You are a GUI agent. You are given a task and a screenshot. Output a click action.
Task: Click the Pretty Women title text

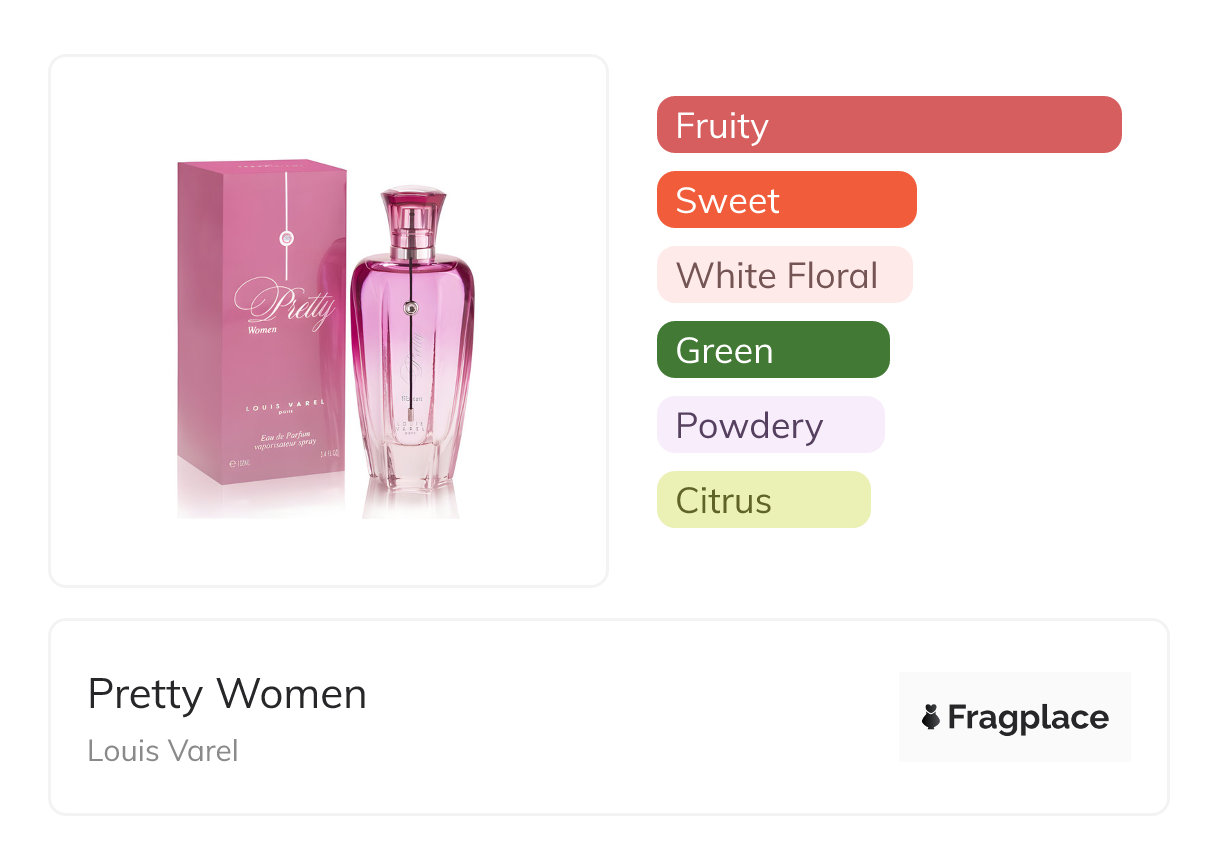pos(227,694)
